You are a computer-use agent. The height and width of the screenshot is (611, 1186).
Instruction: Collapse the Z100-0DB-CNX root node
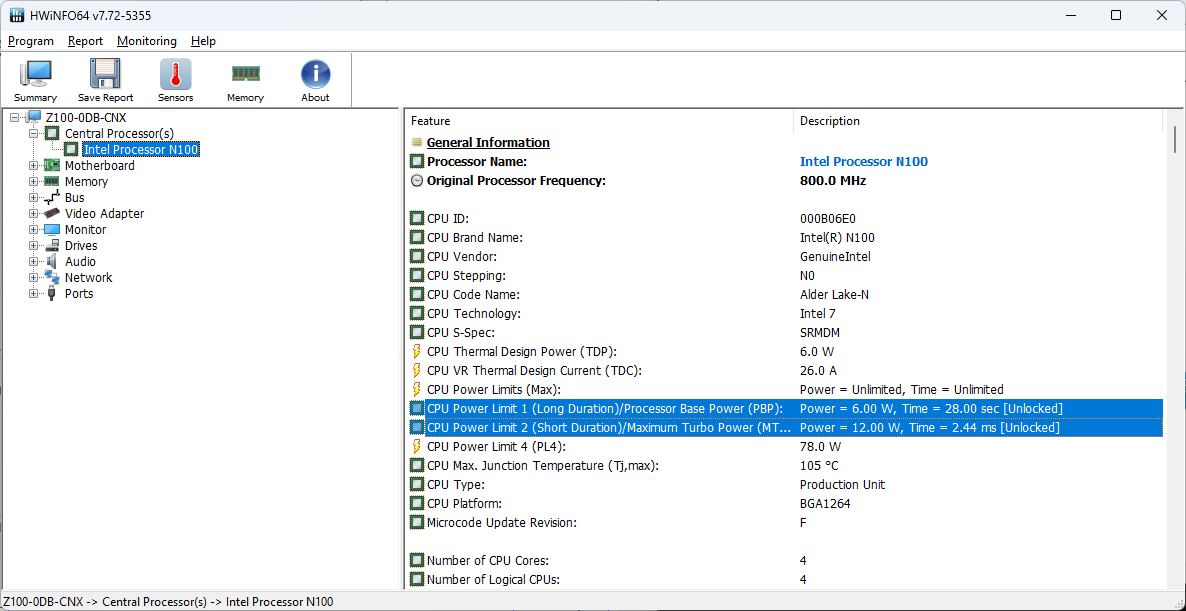(15, 117)
